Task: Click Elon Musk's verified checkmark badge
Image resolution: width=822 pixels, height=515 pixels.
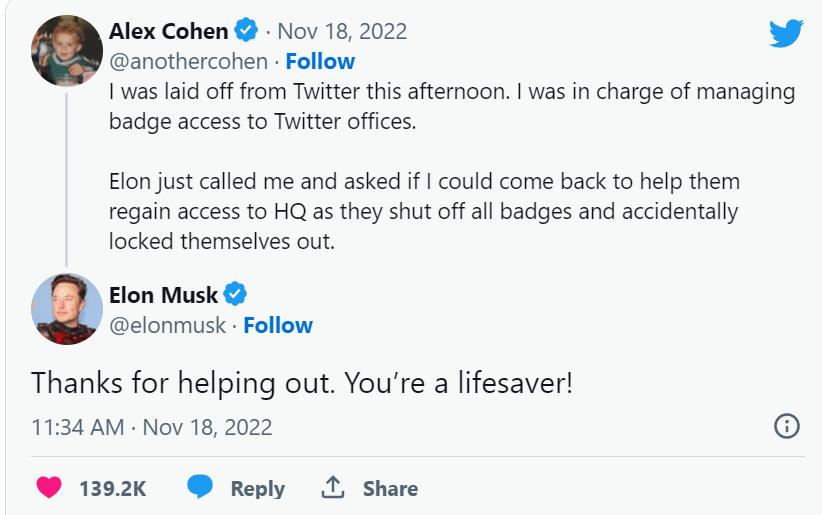Action: [235, 295]
